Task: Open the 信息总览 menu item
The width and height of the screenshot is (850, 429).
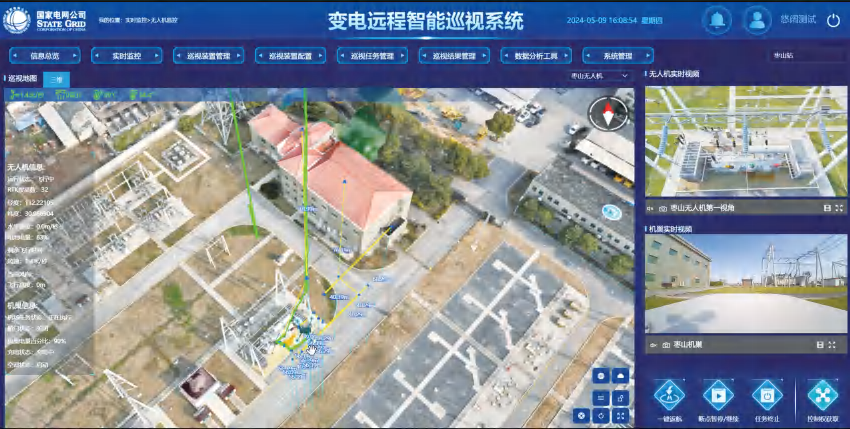Action: [45, 56]
